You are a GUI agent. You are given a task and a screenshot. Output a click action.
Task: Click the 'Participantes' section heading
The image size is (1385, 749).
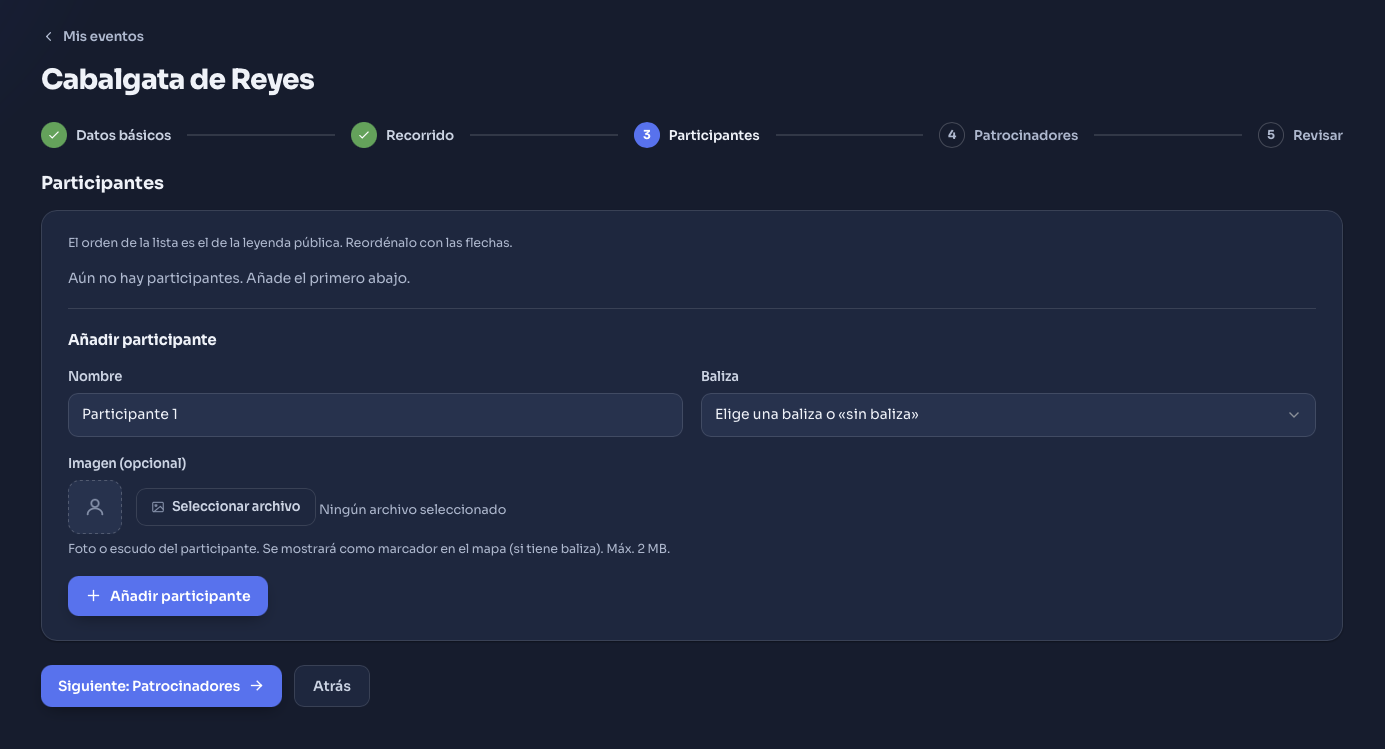pyautogui.click(x=102, y=183)
